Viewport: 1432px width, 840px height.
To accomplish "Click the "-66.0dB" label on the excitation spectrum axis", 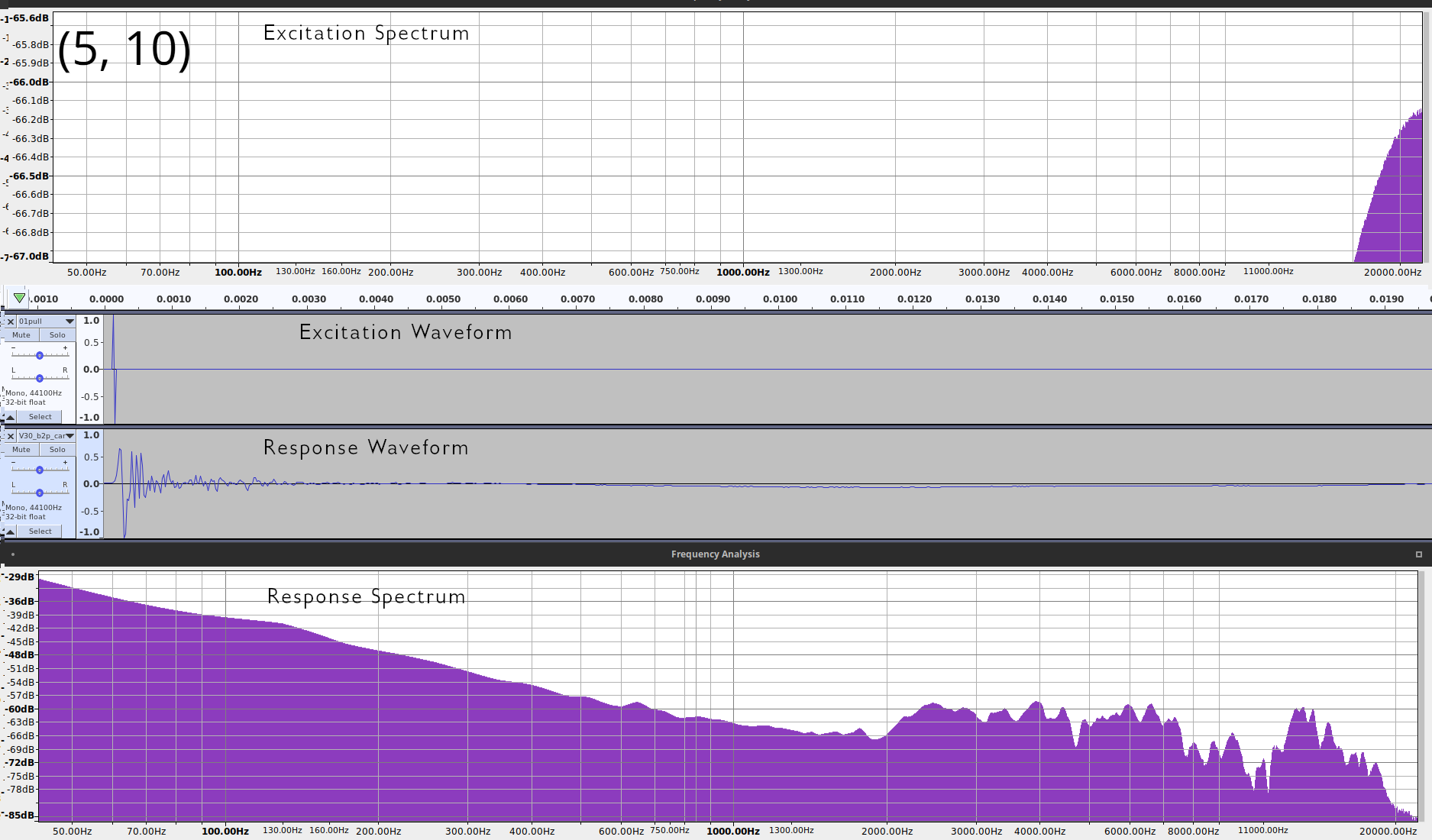I will click(x=29, y=82).
